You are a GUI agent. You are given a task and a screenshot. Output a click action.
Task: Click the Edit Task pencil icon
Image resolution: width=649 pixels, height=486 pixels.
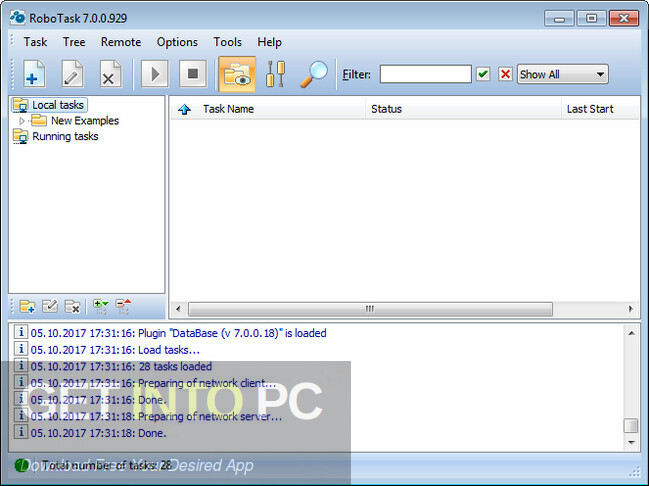(72, 74)
